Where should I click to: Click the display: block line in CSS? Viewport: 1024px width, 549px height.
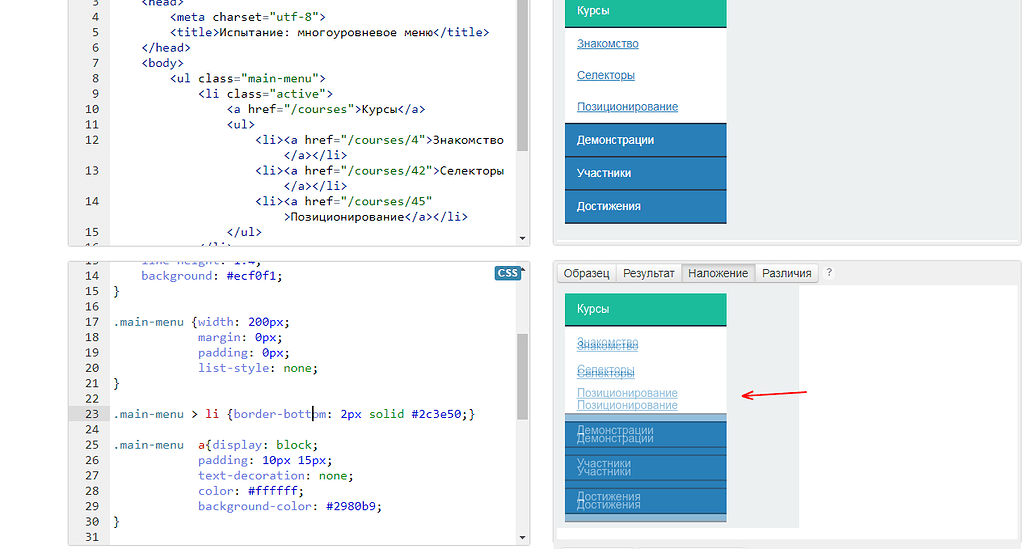264,445
